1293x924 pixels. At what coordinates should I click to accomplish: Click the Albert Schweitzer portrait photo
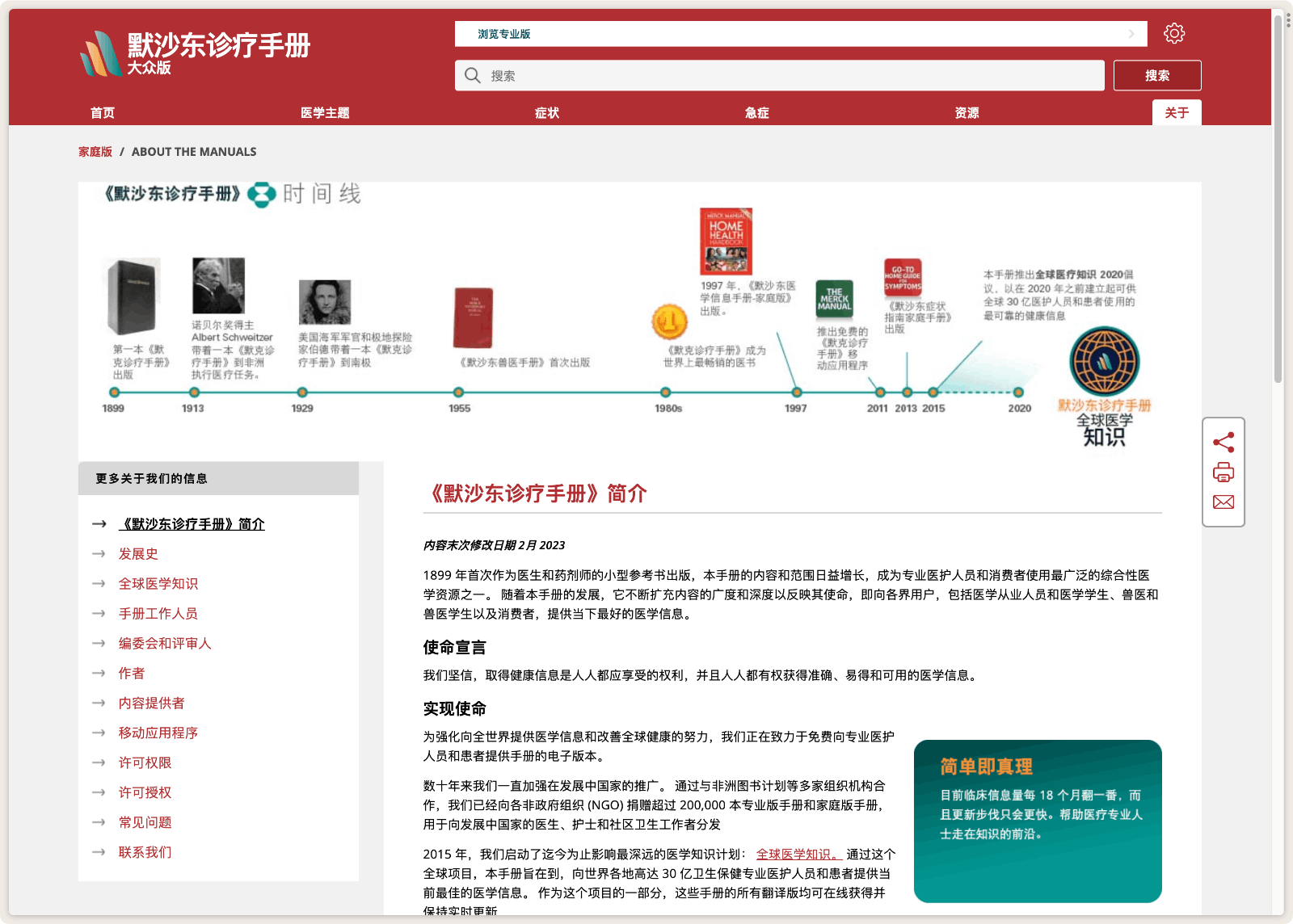(x=218, y=286)
